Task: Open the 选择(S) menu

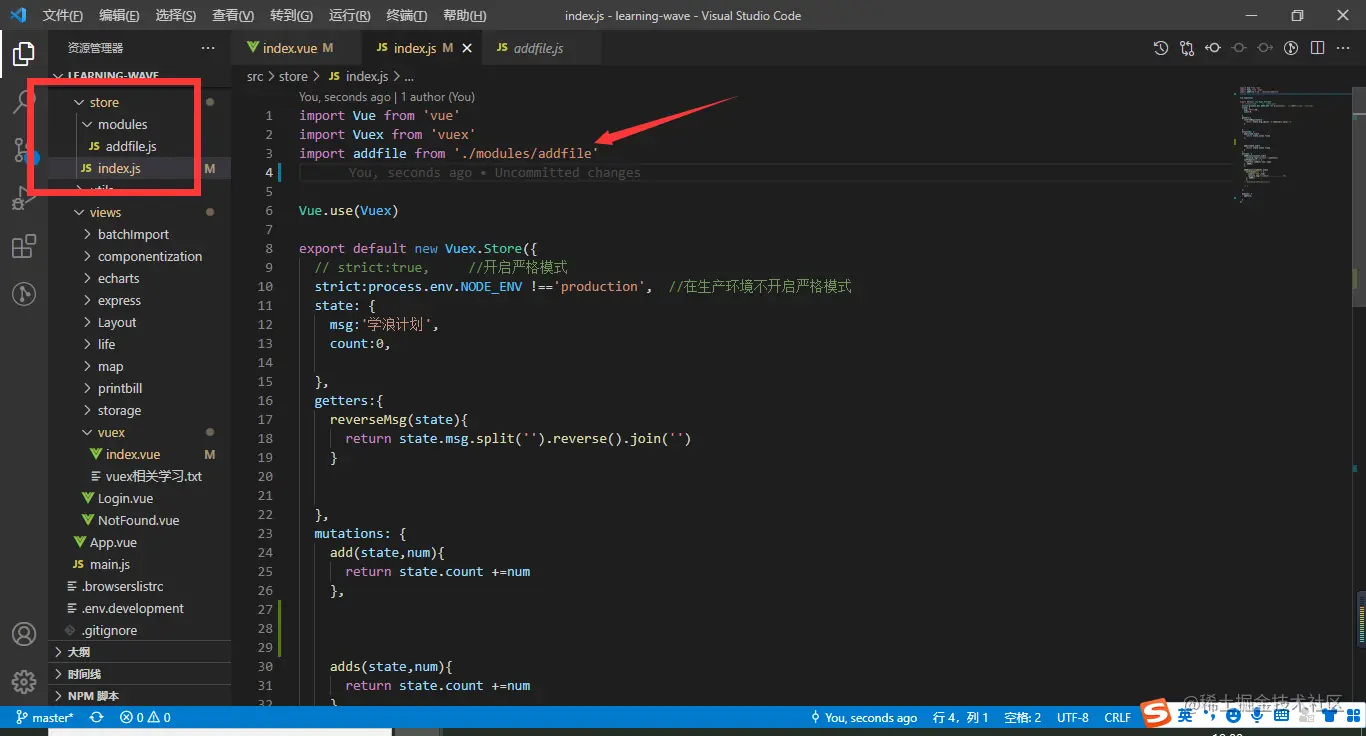Action: pos(176,15)
